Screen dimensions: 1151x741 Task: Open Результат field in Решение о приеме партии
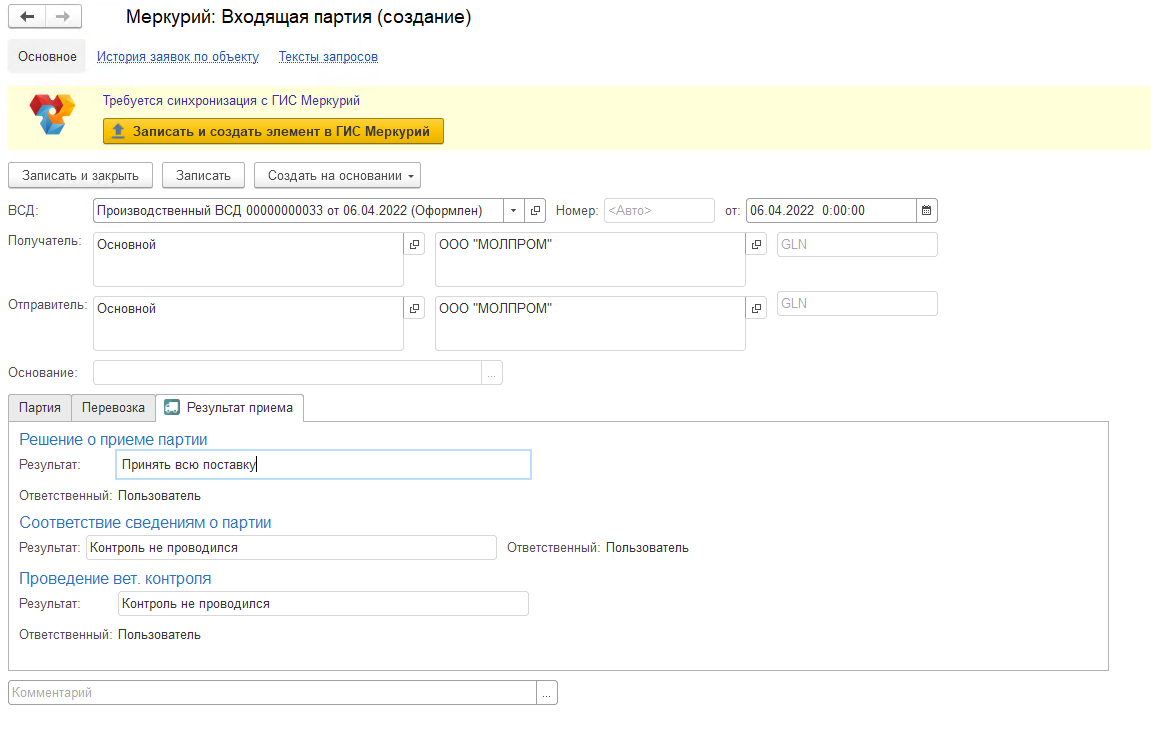pyautogui.click(x=323, y=464)
